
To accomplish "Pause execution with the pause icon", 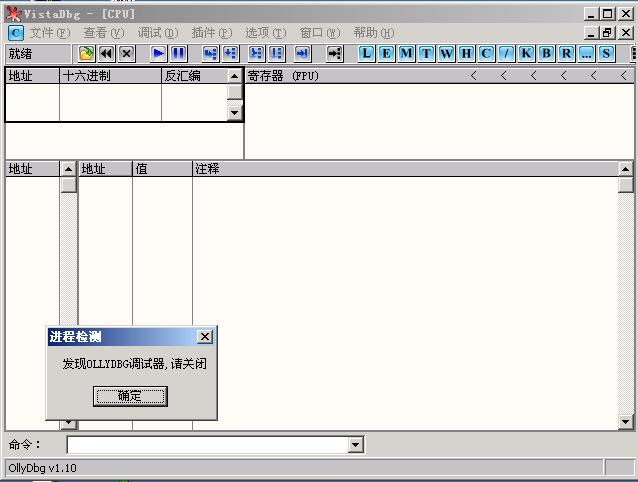I will 179,53.
